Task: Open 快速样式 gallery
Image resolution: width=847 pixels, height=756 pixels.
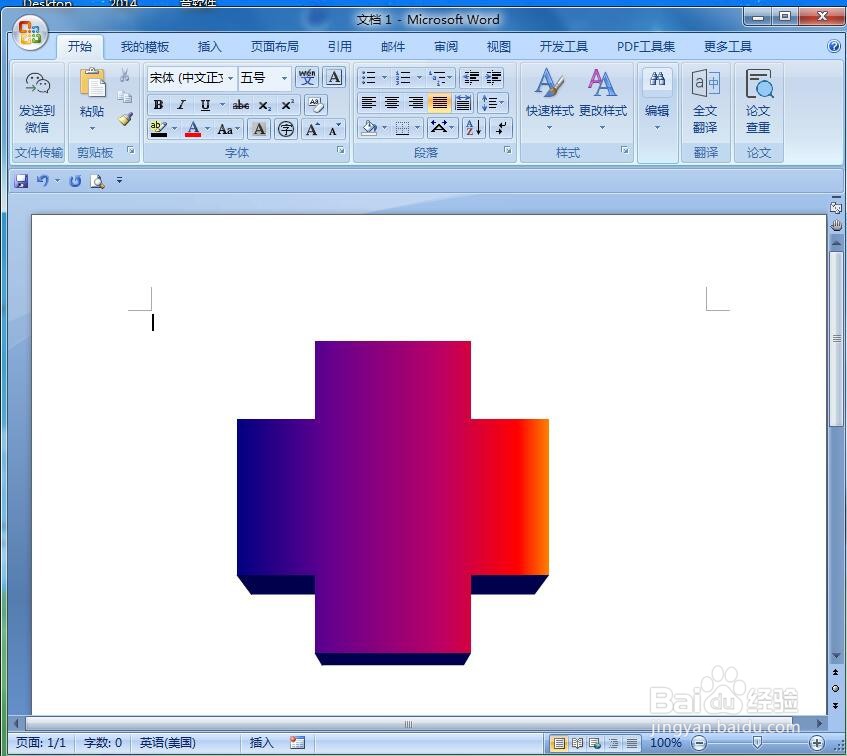Action: tap(549, 100)
